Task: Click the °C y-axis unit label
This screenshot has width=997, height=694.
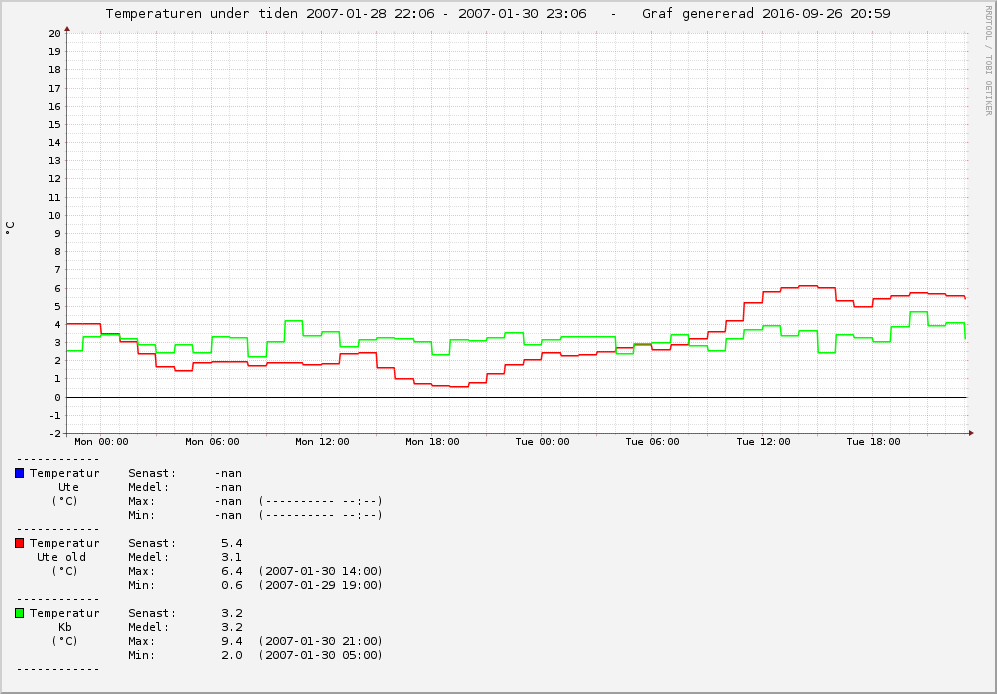Action: [10, 228]
